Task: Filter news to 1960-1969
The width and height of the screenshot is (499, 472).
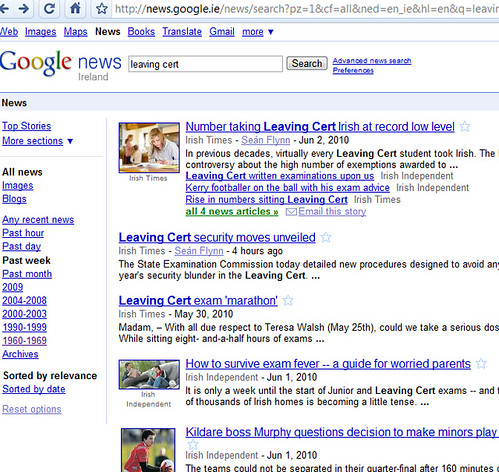Action: pyautogui.click(x=24, y=341)
